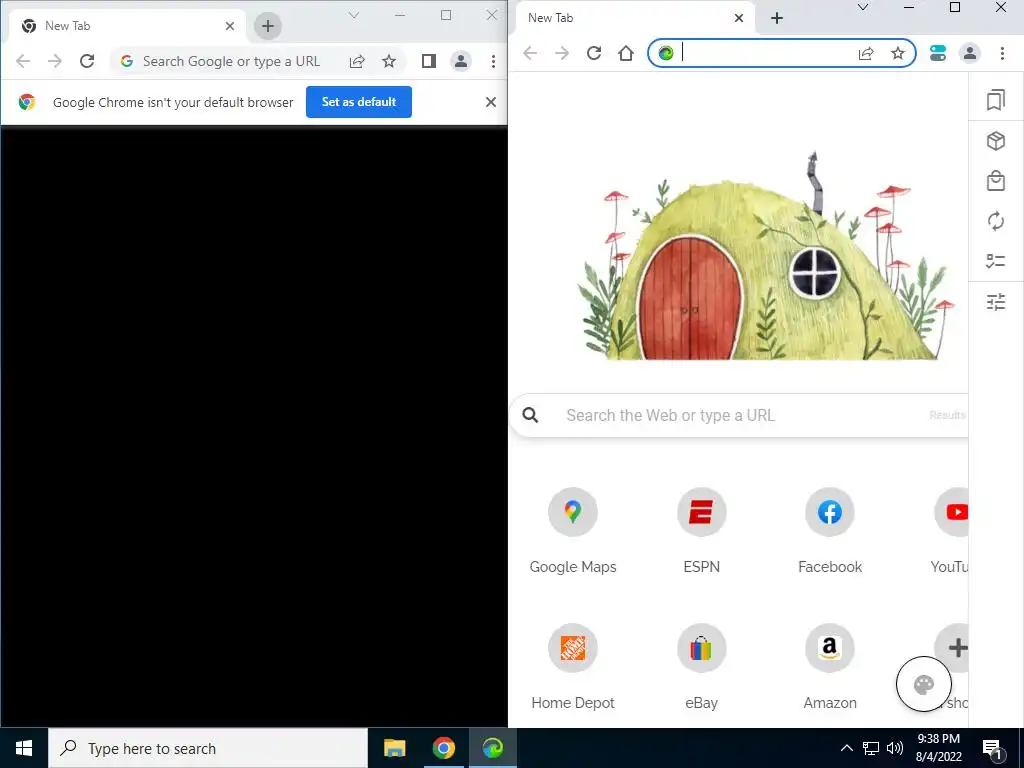Open eBay shortcut
Viewport: 1024px width, 768px height.
coord(701,648)
